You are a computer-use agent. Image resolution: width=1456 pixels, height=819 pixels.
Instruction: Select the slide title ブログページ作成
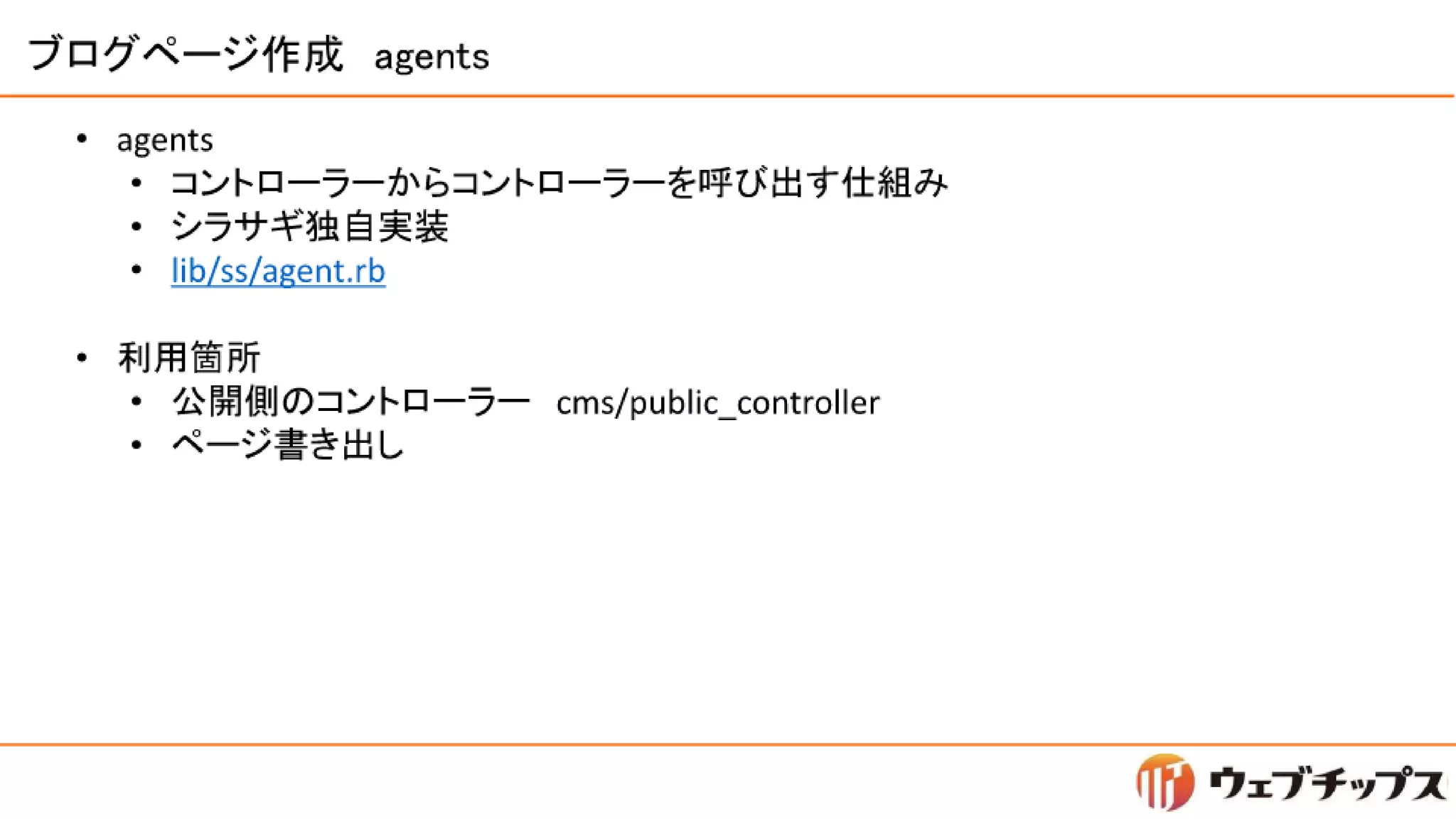tap(185, 54)
